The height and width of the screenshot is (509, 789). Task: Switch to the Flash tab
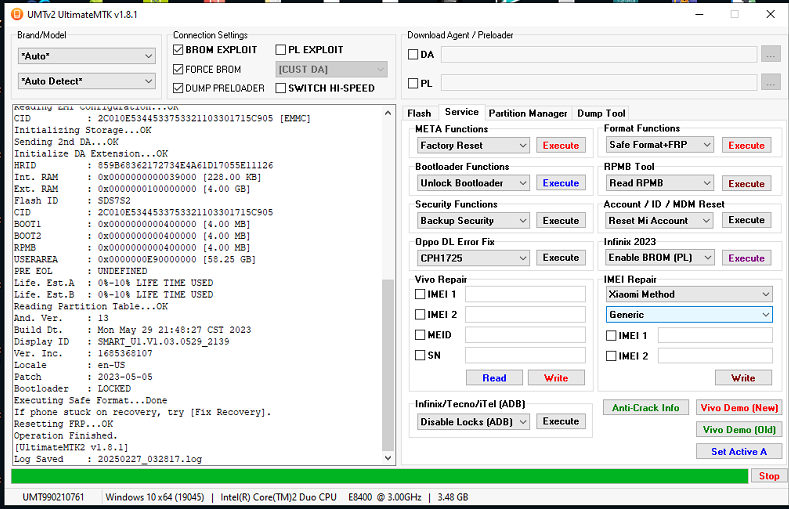pos(419,113)
